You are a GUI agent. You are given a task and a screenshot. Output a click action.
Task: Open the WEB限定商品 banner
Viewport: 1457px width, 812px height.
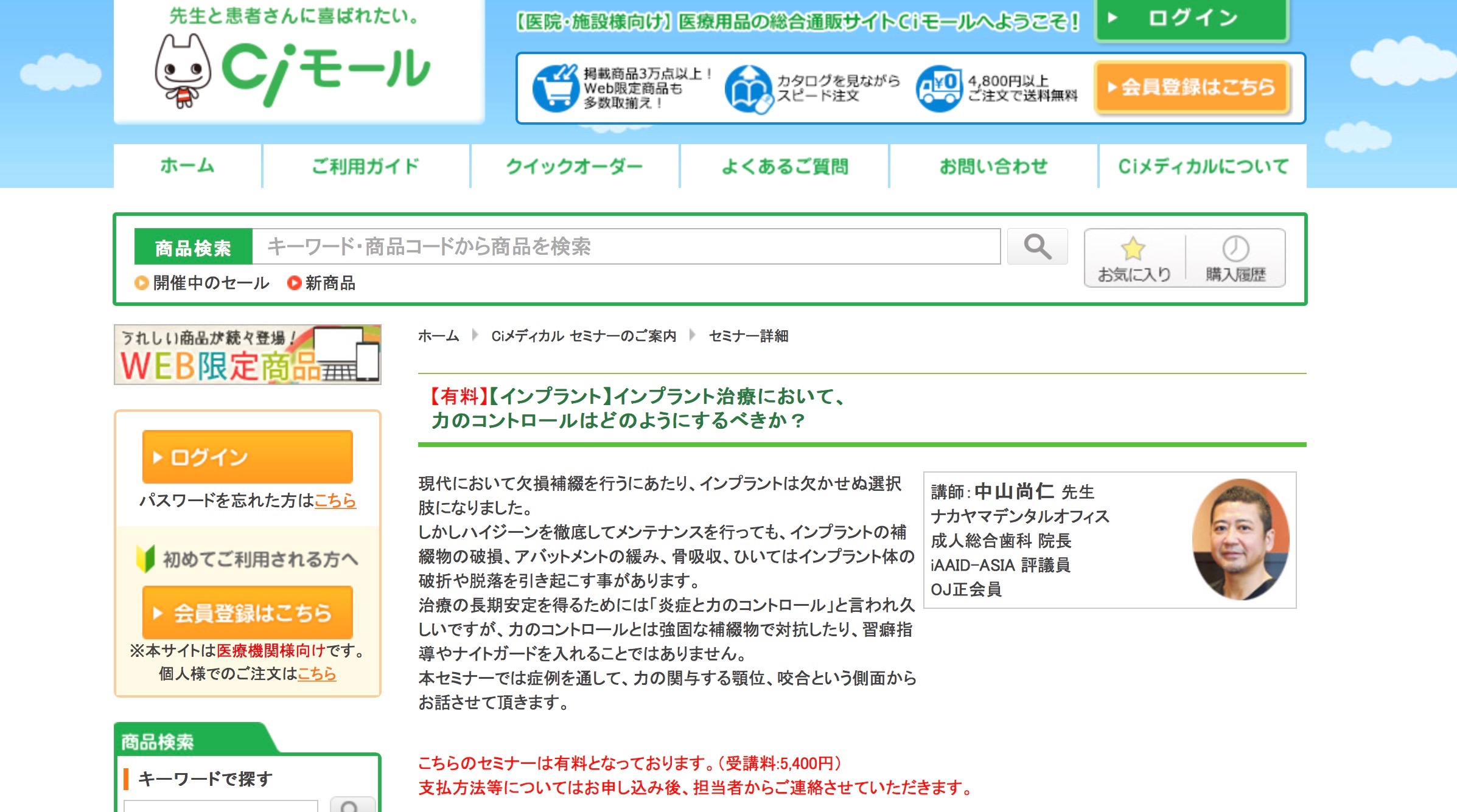(248, 355)
